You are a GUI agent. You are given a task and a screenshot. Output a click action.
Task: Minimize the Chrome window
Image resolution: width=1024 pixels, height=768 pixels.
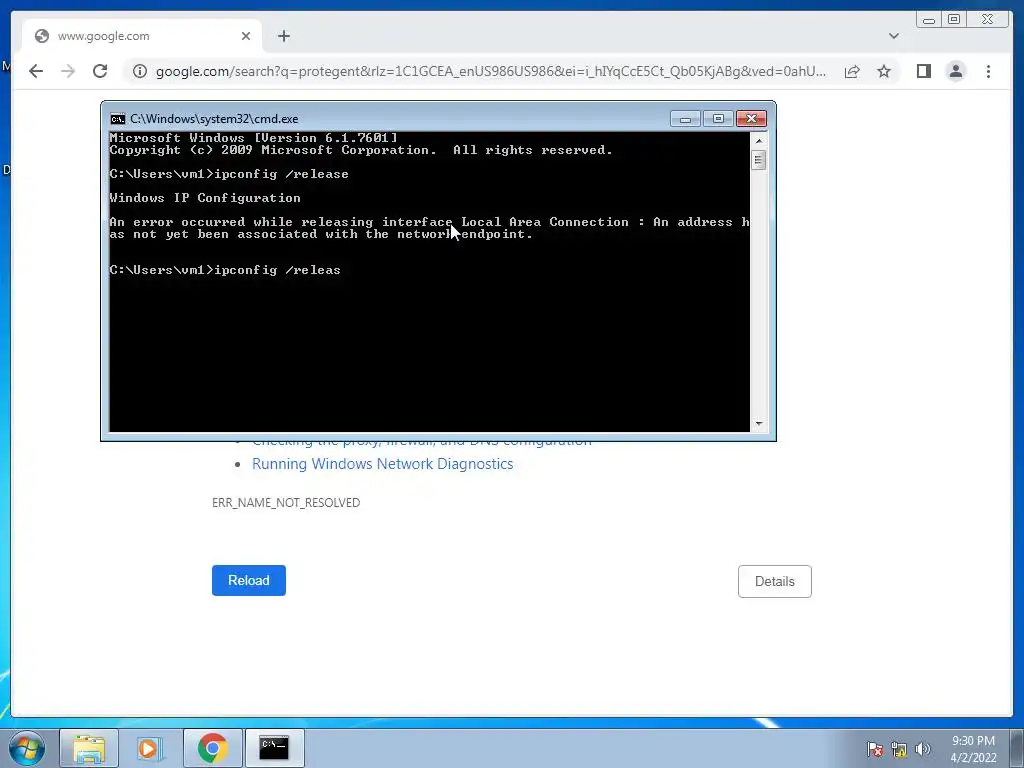coord(929,20)
